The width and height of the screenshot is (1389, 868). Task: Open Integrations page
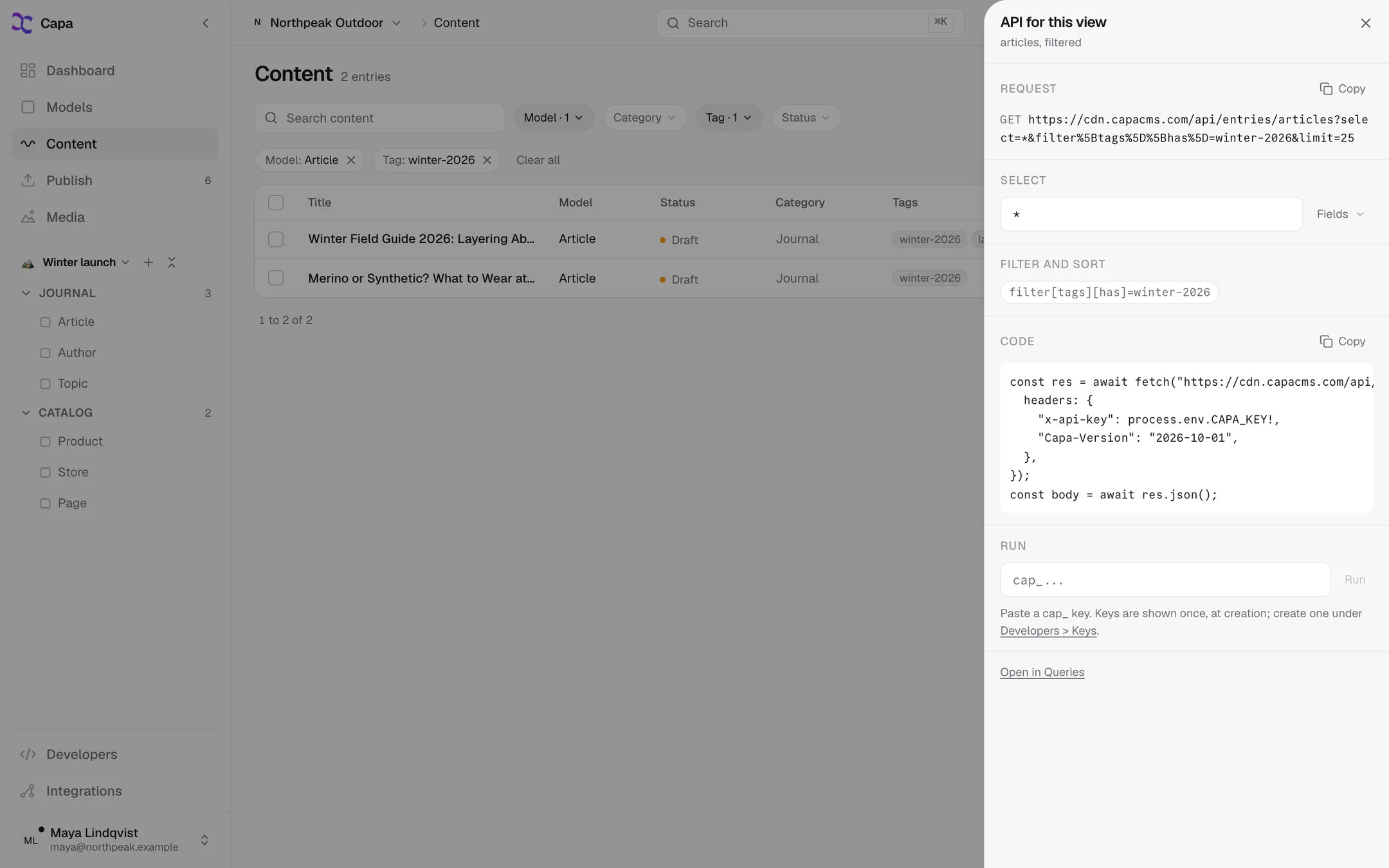[x=115, y=791]
